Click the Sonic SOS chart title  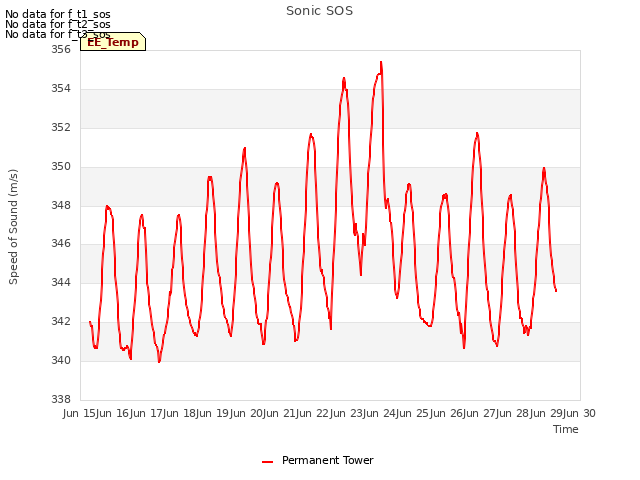(x=319, y=11)
